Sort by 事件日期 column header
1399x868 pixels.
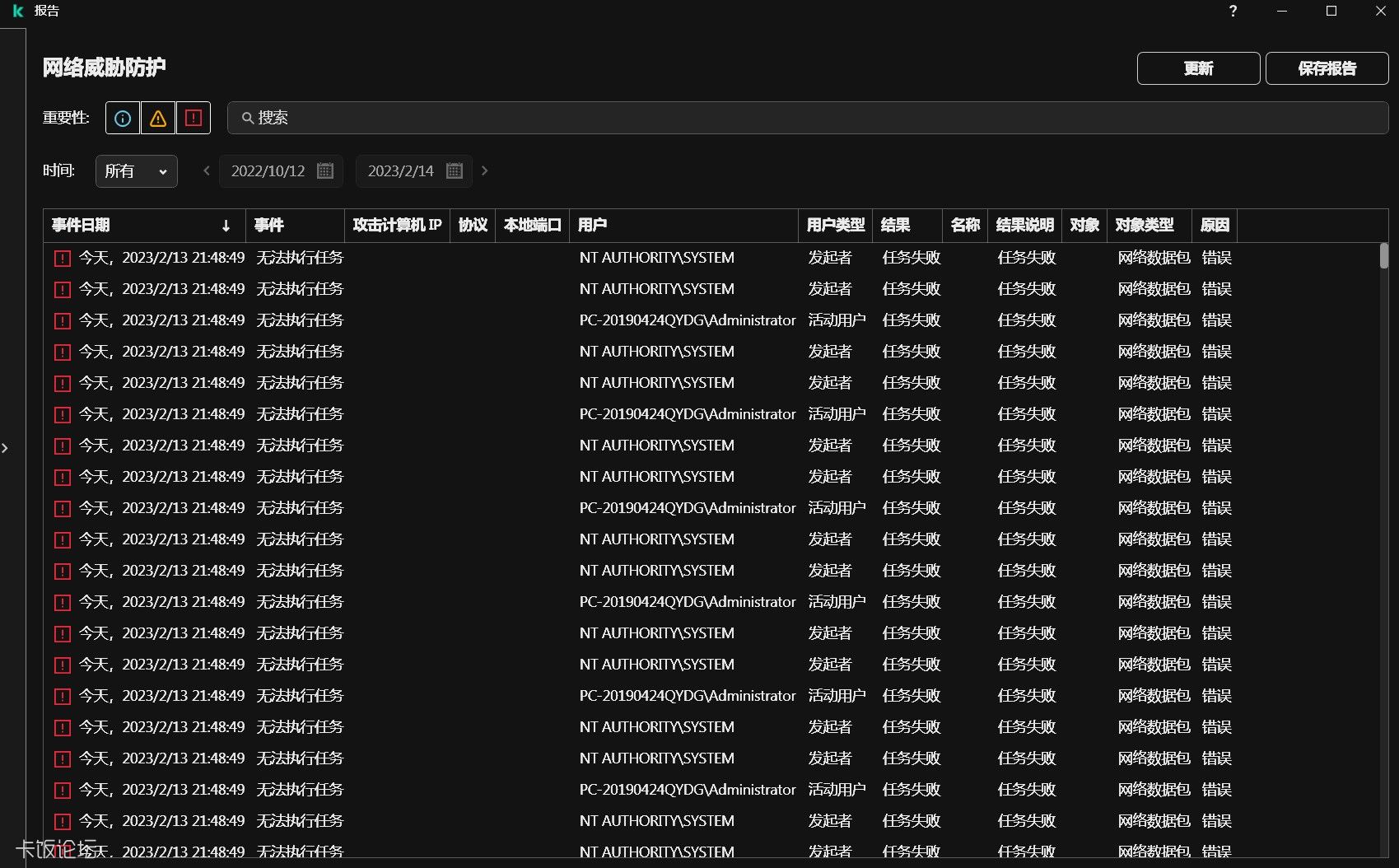point(144,225)
